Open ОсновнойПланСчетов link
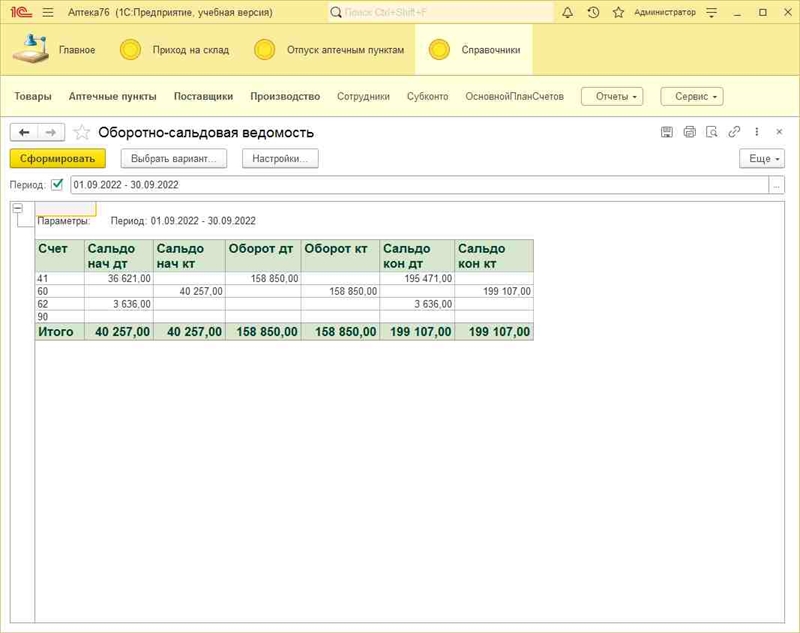The image size is (800, 633). click(514, 96)
